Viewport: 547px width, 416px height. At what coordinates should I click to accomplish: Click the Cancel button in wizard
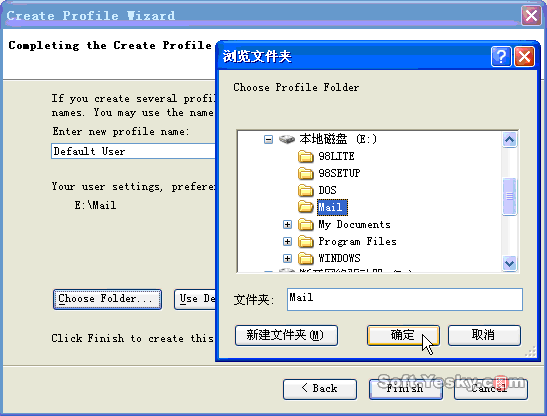(491, 389)
